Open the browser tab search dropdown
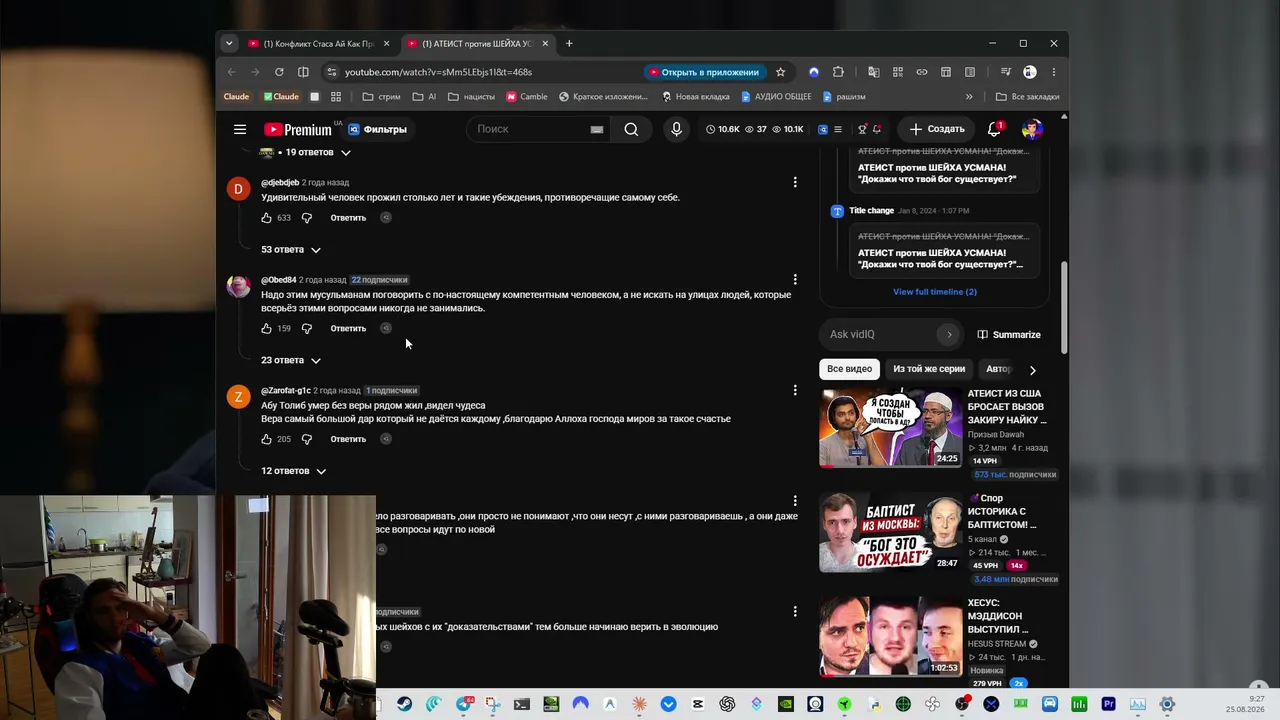Screen dimensions: 1280x720 point(229,43)
